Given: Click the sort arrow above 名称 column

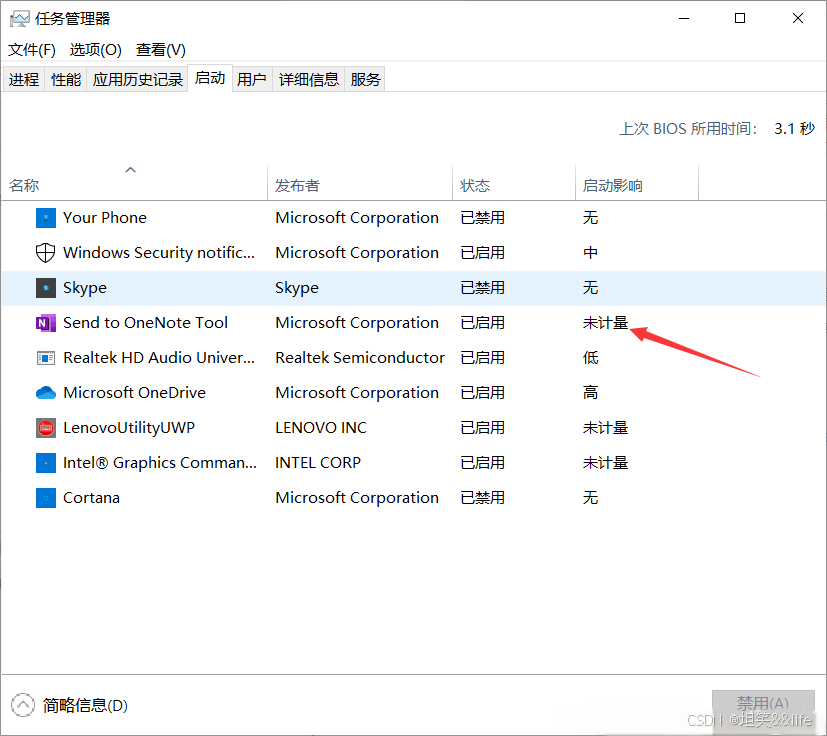Looking at the screenshot, I should pos(130,170).
